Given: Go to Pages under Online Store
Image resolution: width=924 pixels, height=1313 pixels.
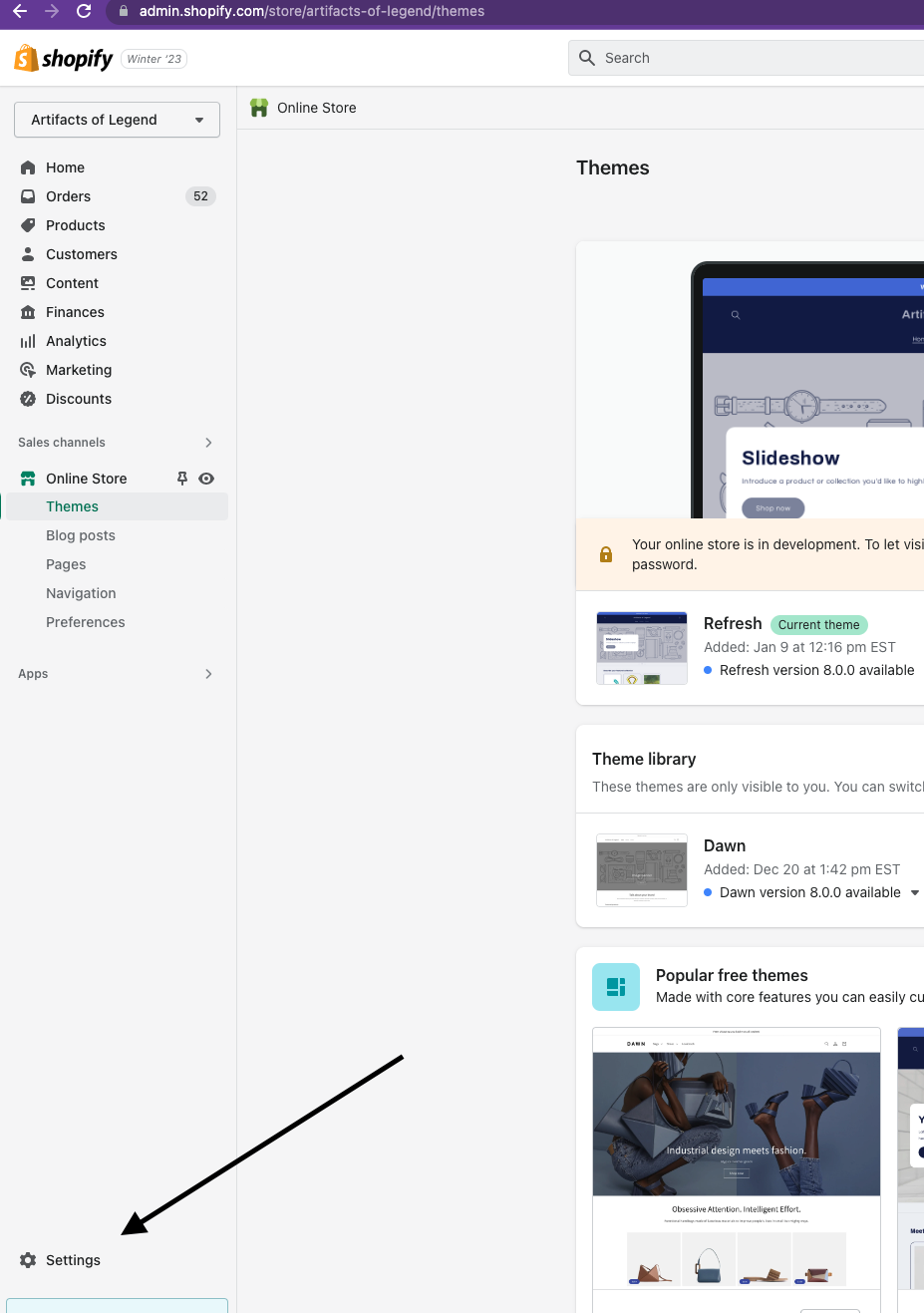Looking at the screenshot, I should coord(66,564).
